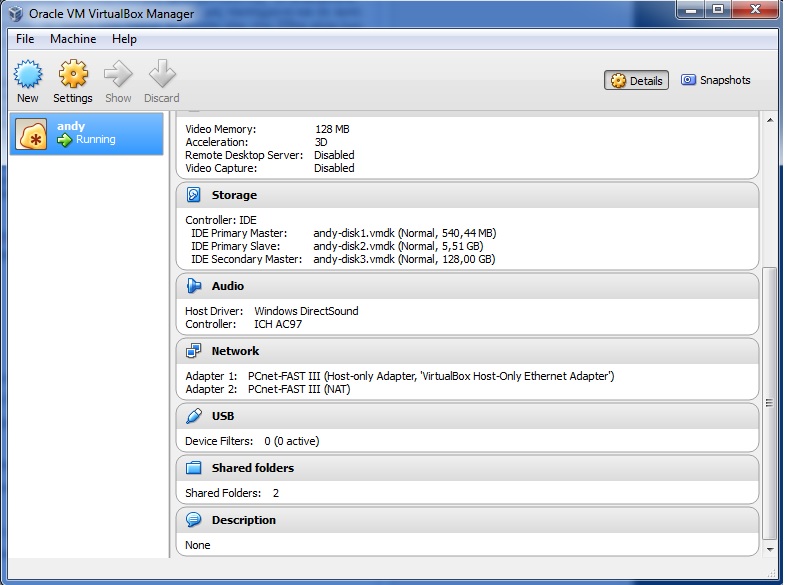Click the Video Memory 128 MB value

pyautogui.click(x=332, y=129)
